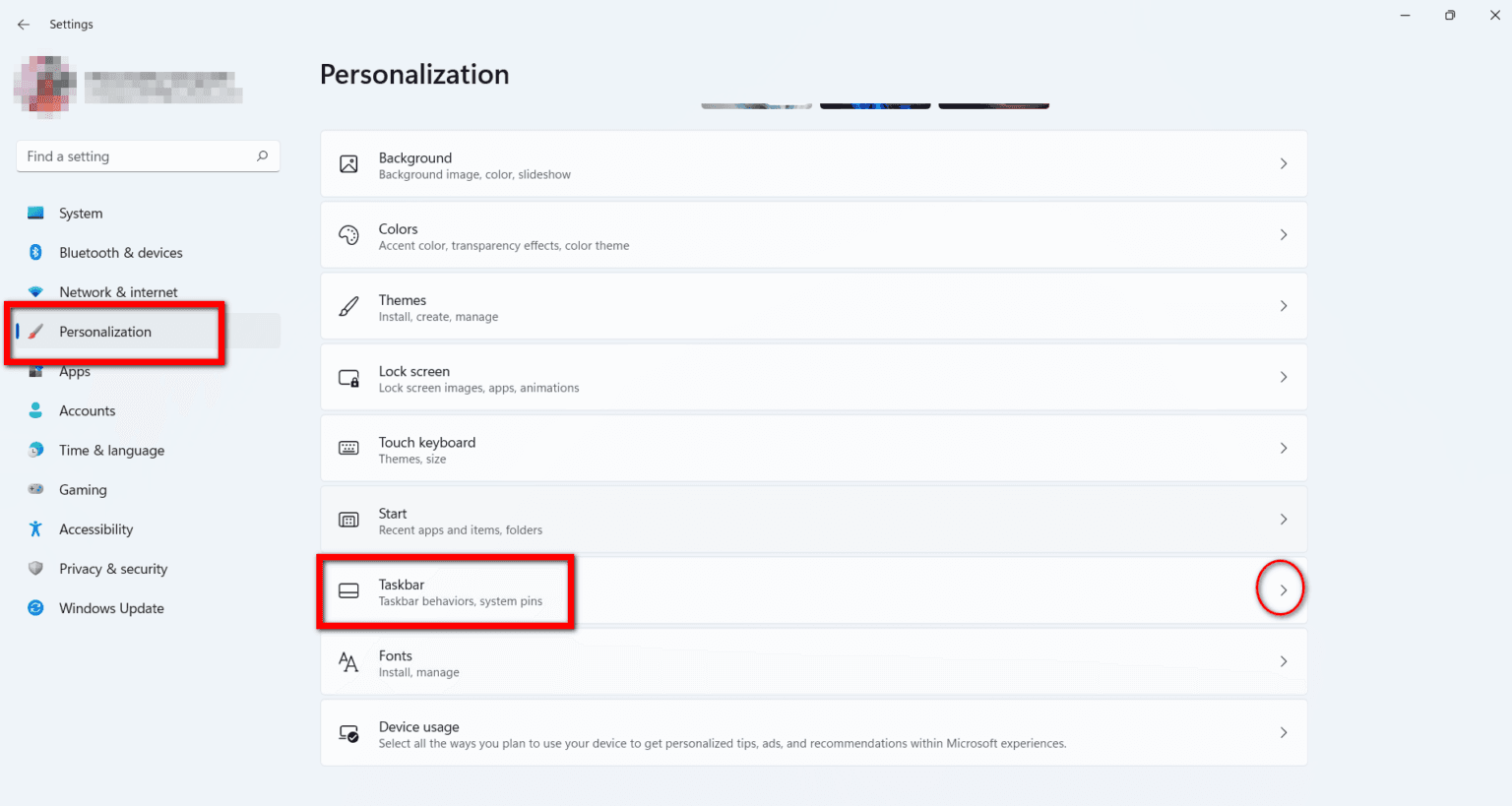Open Accessibility settings

(95, 528)
